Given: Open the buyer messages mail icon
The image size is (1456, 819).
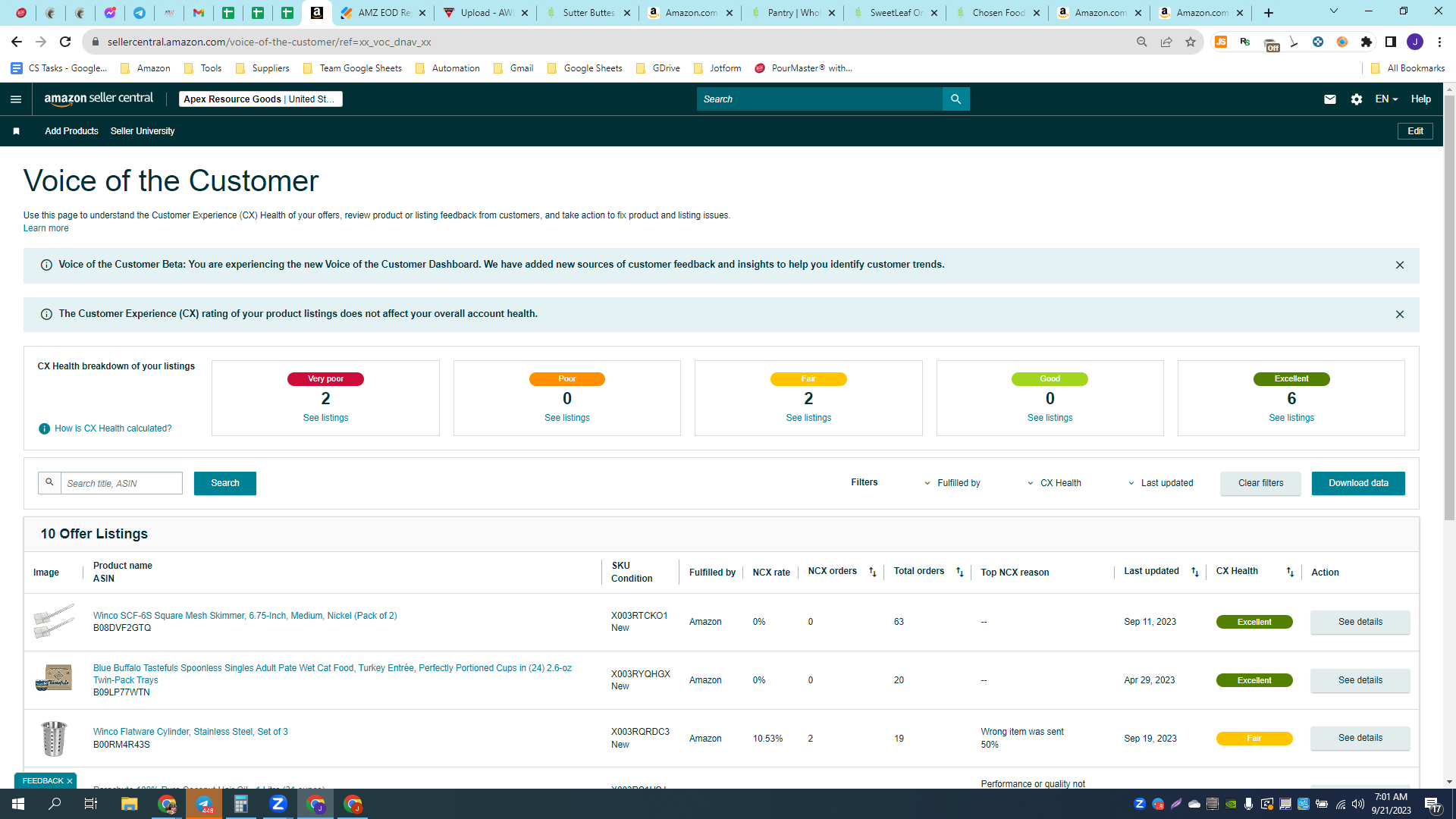Looking at the screenshot, I should (1330, 99).
